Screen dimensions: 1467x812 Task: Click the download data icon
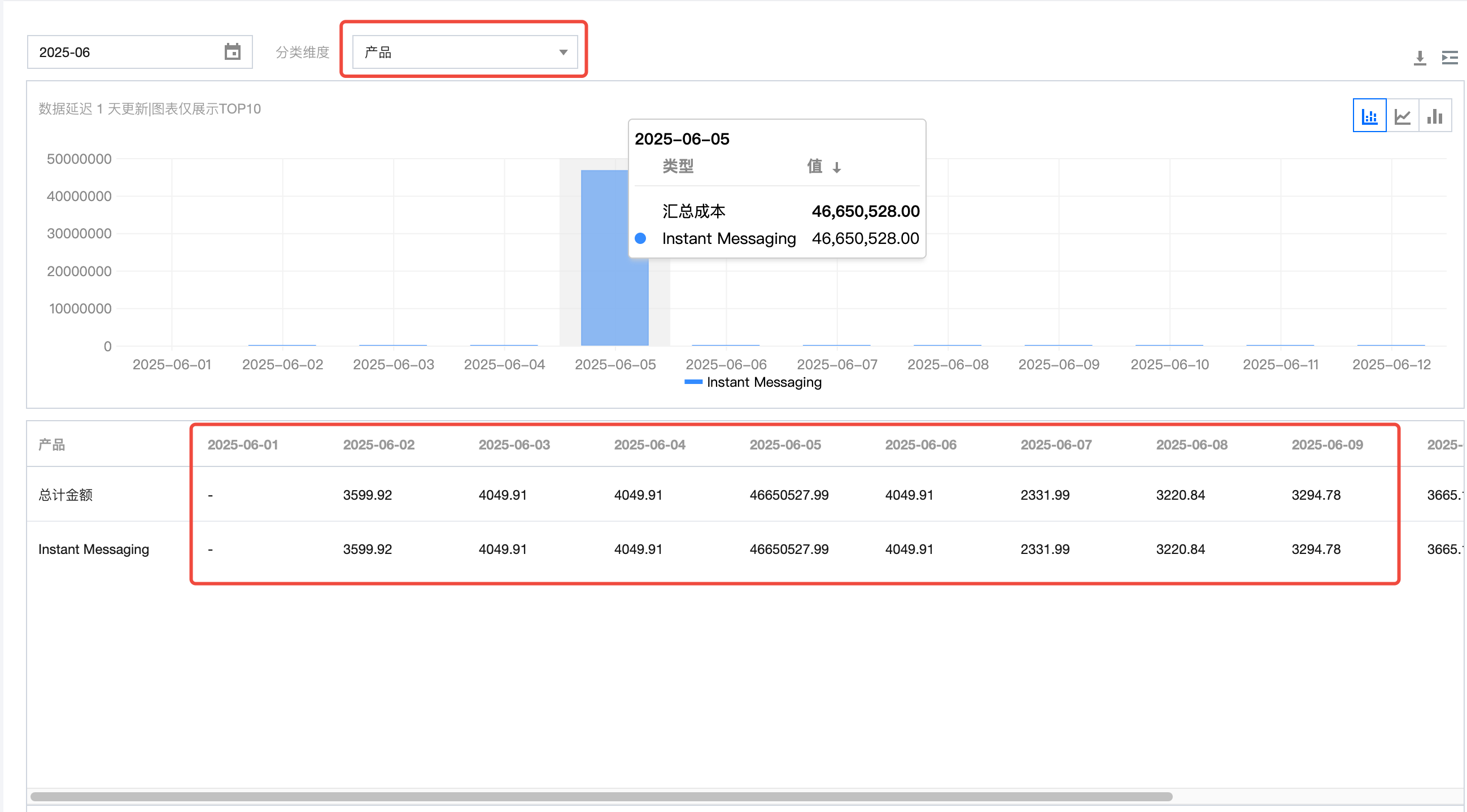pyautogui.click(x=1419, y=58)
